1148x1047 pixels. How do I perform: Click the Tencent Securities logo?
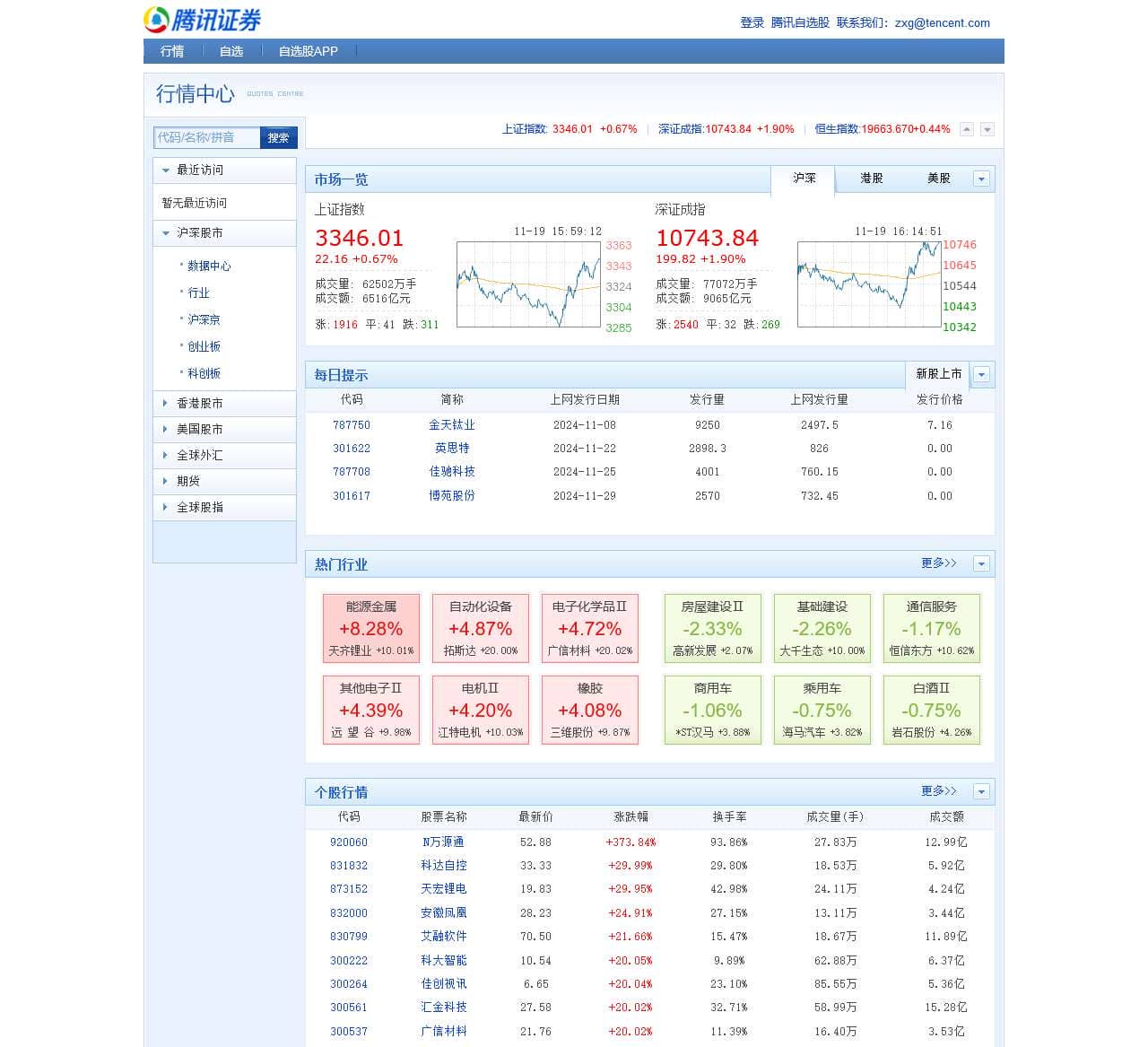tap(203, 20)
